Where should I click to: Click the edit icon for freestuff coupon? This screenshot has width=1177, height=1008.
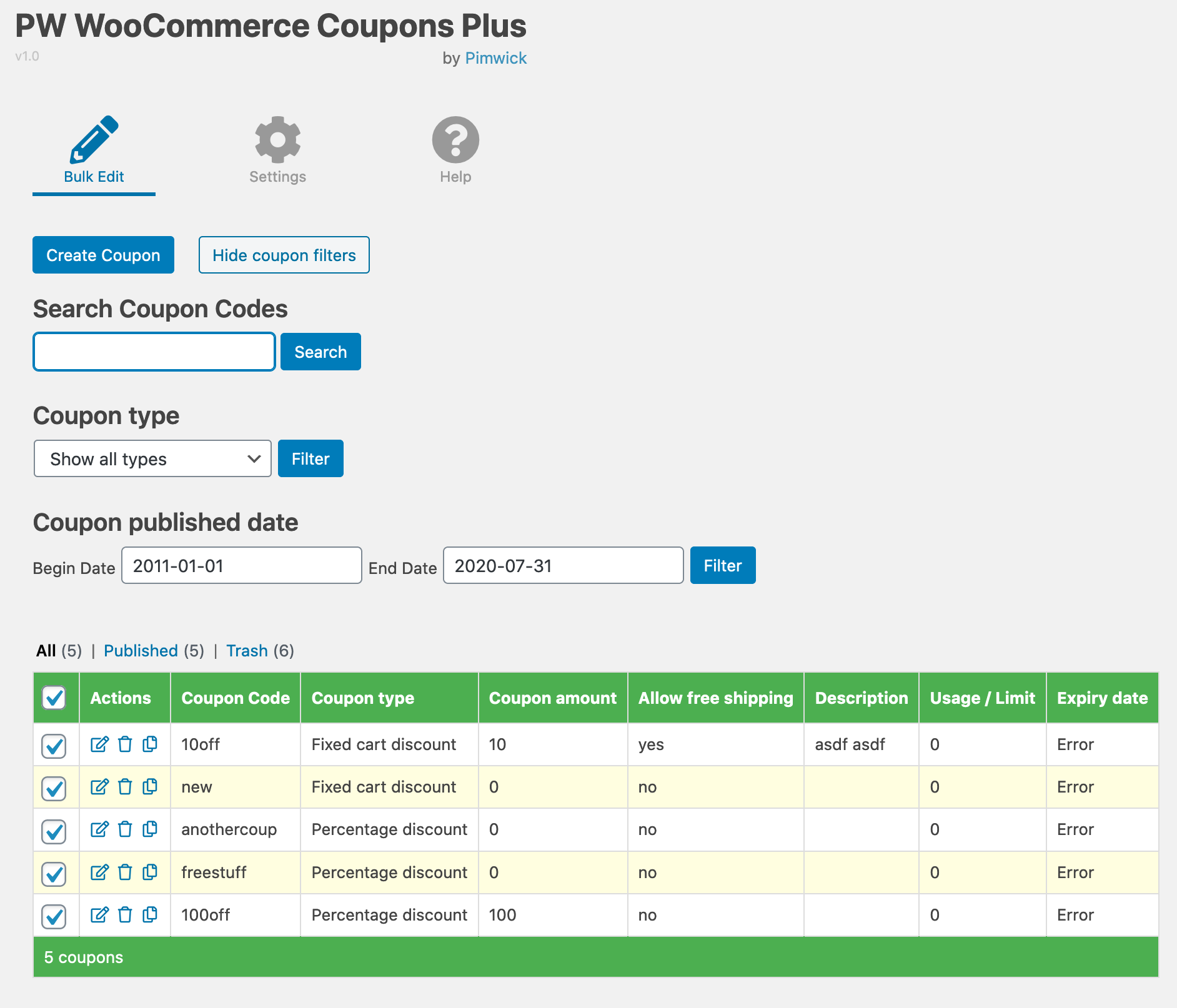tap(99, 872)
